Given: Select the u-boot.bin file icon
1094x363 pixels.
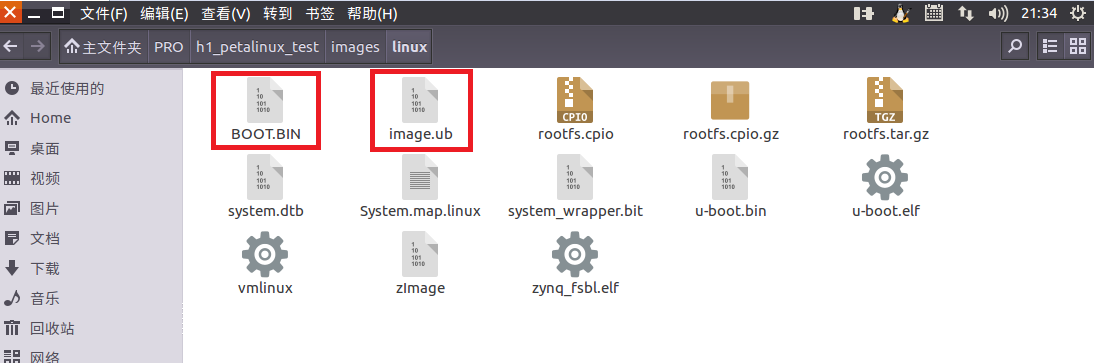Looking at the screenshot, I should tap(730, 177).
